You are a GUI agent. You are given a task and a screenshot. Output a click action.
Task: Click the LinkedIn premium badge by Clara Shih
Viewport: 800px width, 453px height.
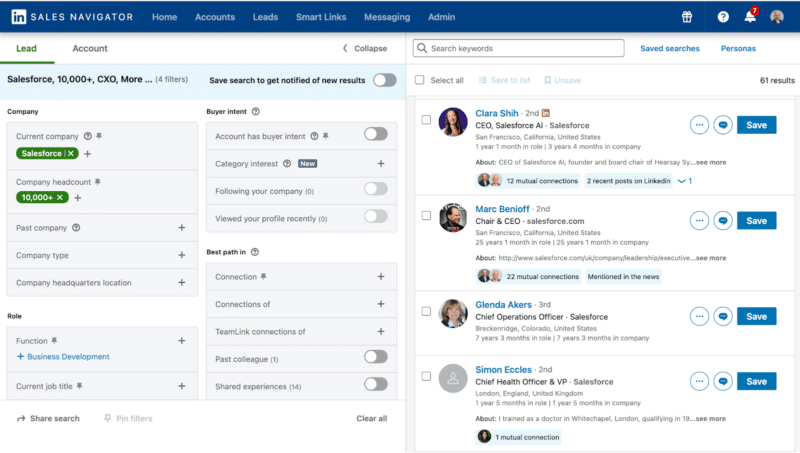[x=546, y=113]
